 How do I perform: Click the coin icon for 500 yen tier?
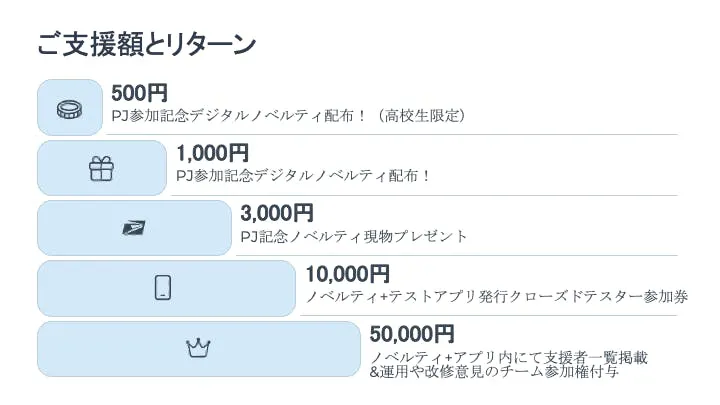pyautogui.click(x=69, y=108)
